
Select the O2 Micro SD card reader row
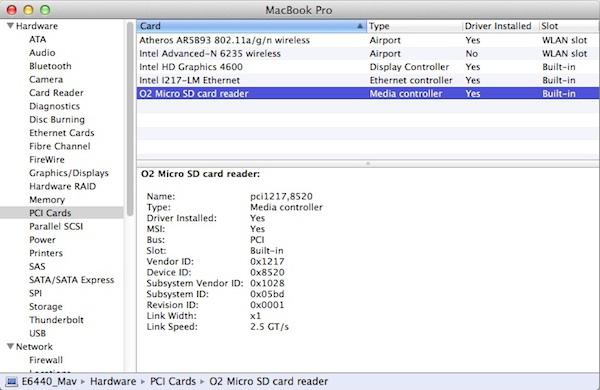click(368, 93)
